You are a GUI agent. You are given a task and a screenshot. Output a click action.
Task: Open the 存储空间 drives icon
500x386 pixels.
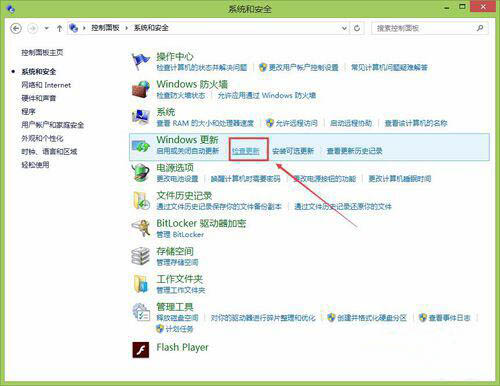tap(140, 256)
